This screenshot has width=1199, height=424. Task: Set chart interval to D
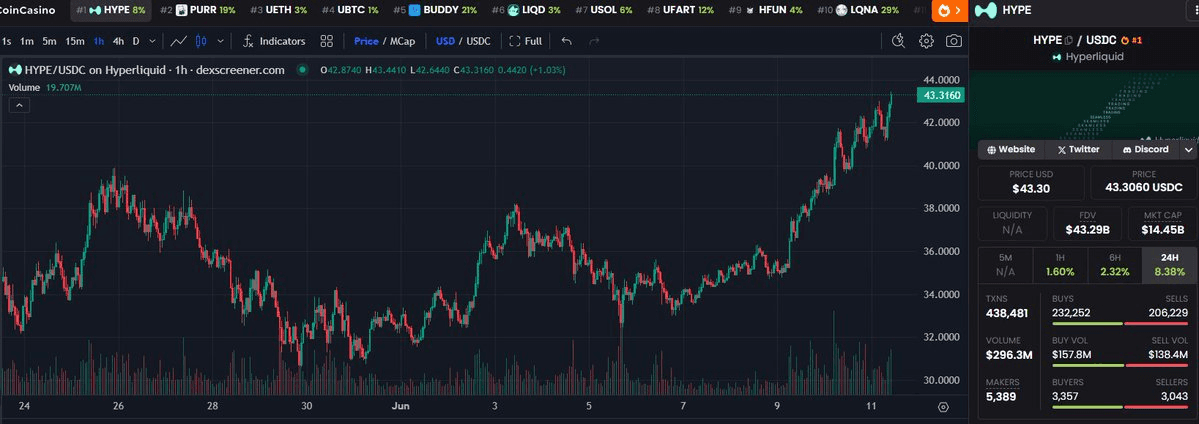[x=136, y=41]
